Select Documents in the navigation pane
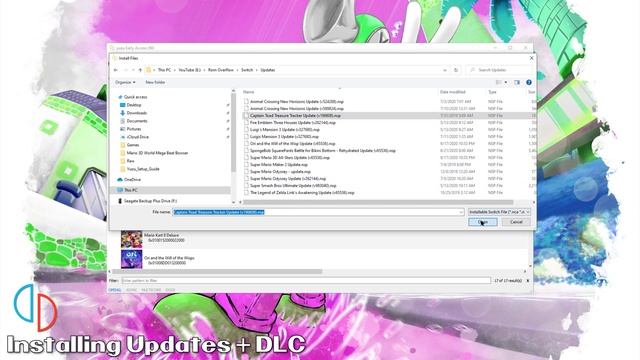 pyautogui.click(x=137, y=121)
